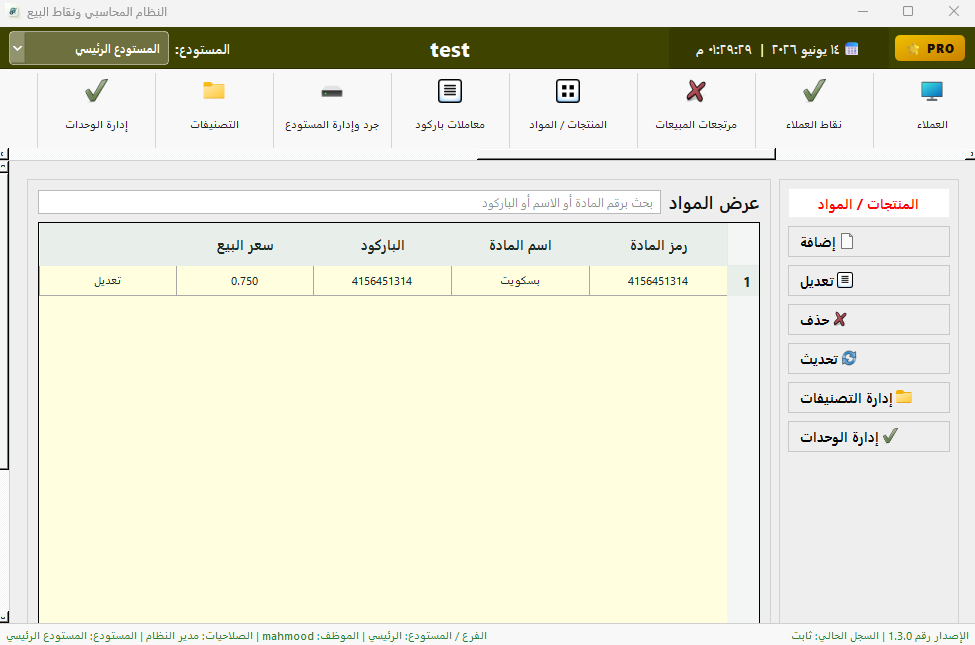Click the تحديث refresh button
This screenshot has height=645, width=975.
point(869,359)
